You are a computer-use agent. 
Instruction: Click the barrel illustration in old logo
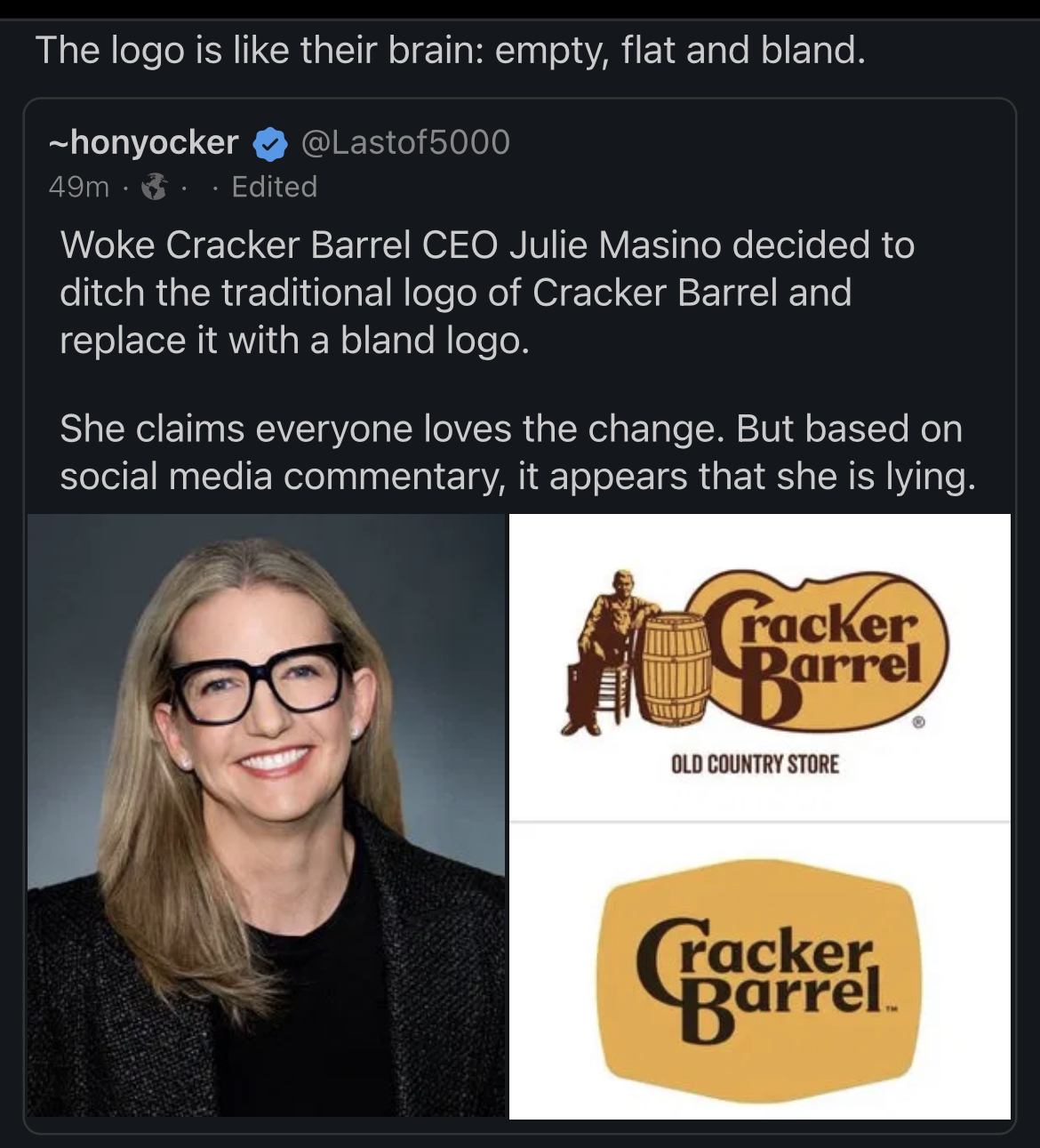(676, 669)
